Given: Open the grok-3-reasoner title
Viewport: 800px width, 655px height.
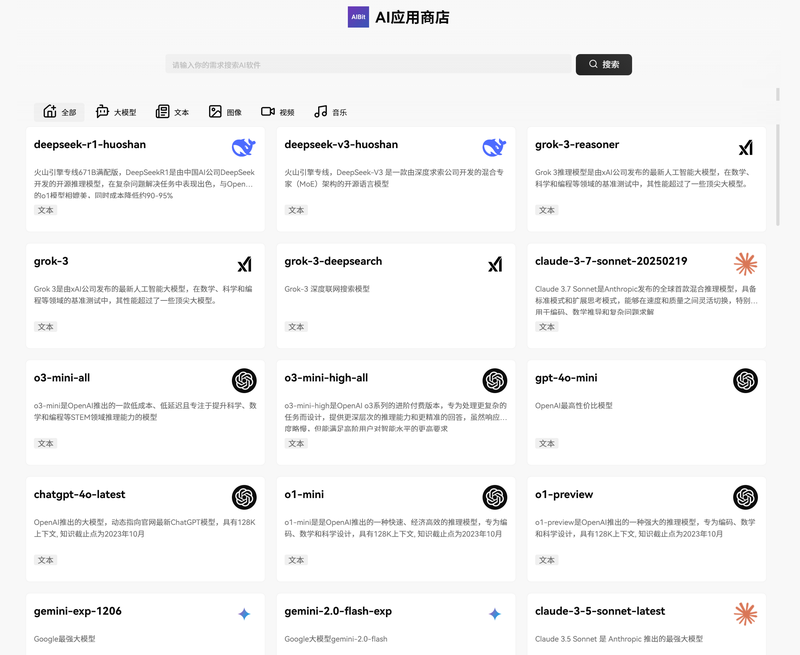Looking at the screenshot, I should click(x=577, y=144).
